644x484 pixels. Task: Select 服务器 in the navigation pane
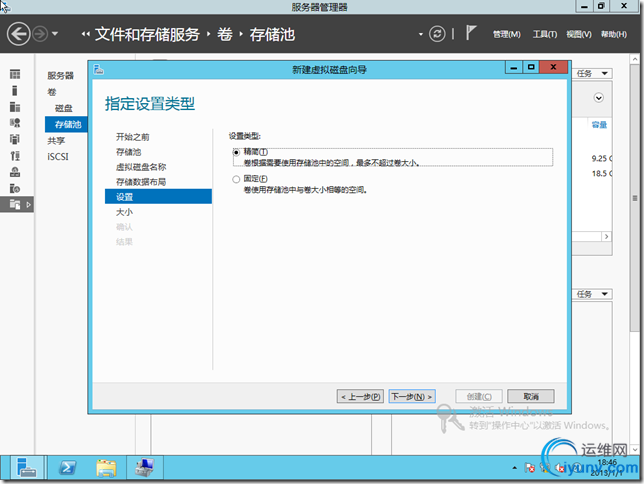(60, 76)
